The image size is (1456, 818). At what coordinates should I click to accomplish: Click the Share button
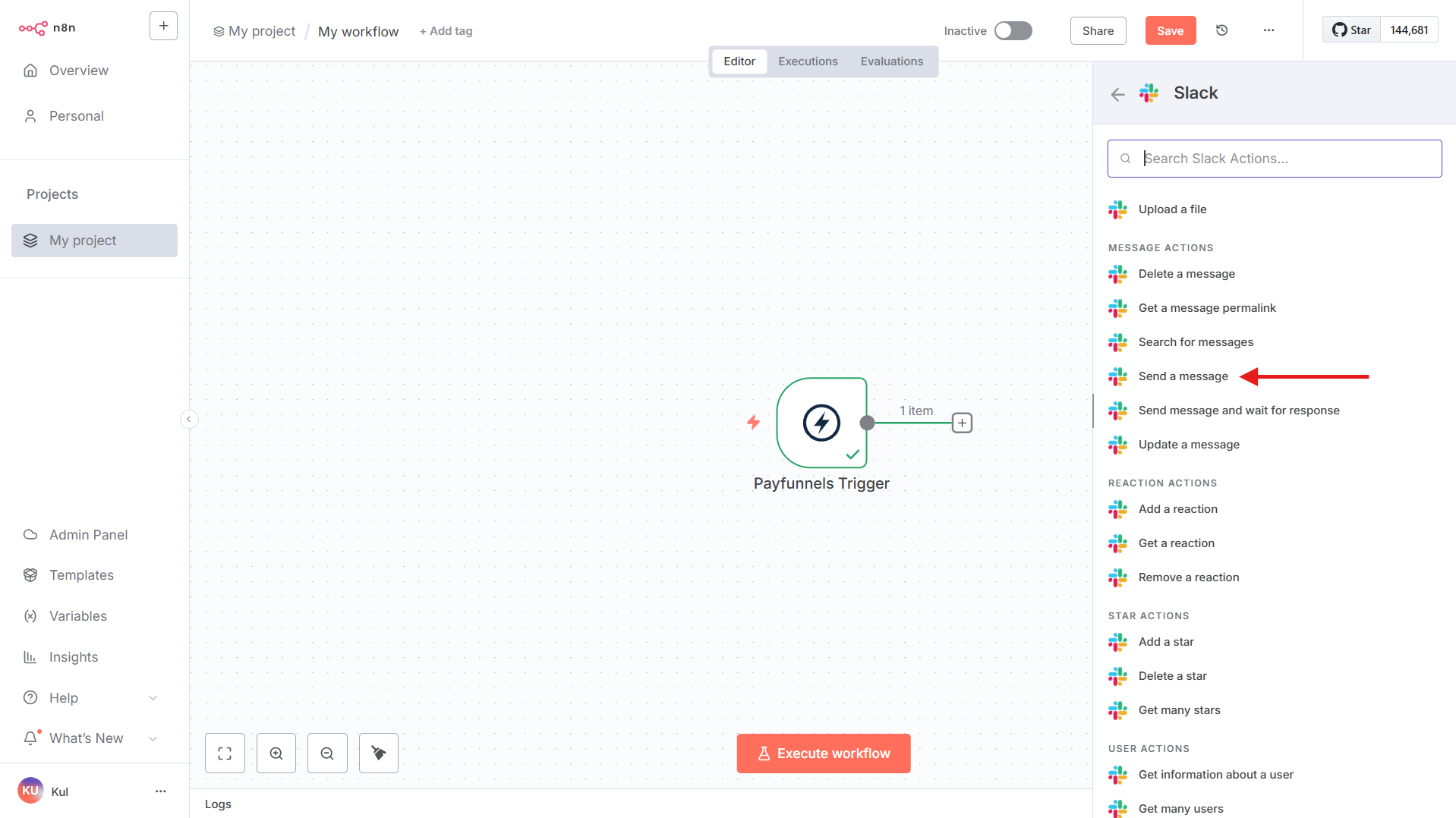click(x=1098, y=30)
